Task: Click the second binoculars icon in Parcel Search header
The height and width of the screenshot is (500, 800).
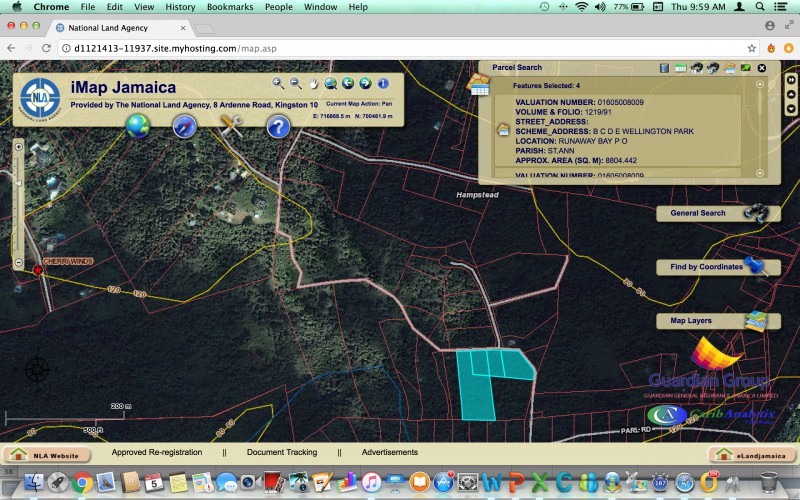Action: pyautogui.click(x=713, y=67)
